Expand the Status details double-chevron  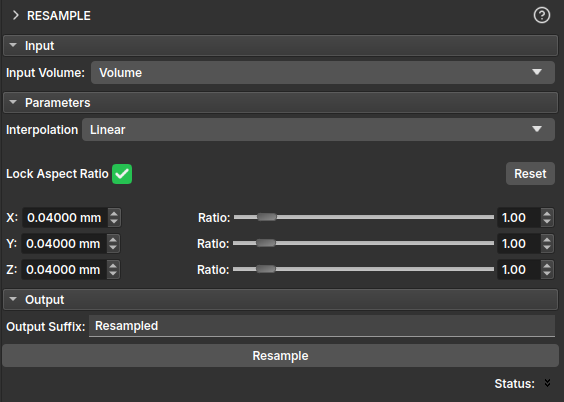[547, 383]
